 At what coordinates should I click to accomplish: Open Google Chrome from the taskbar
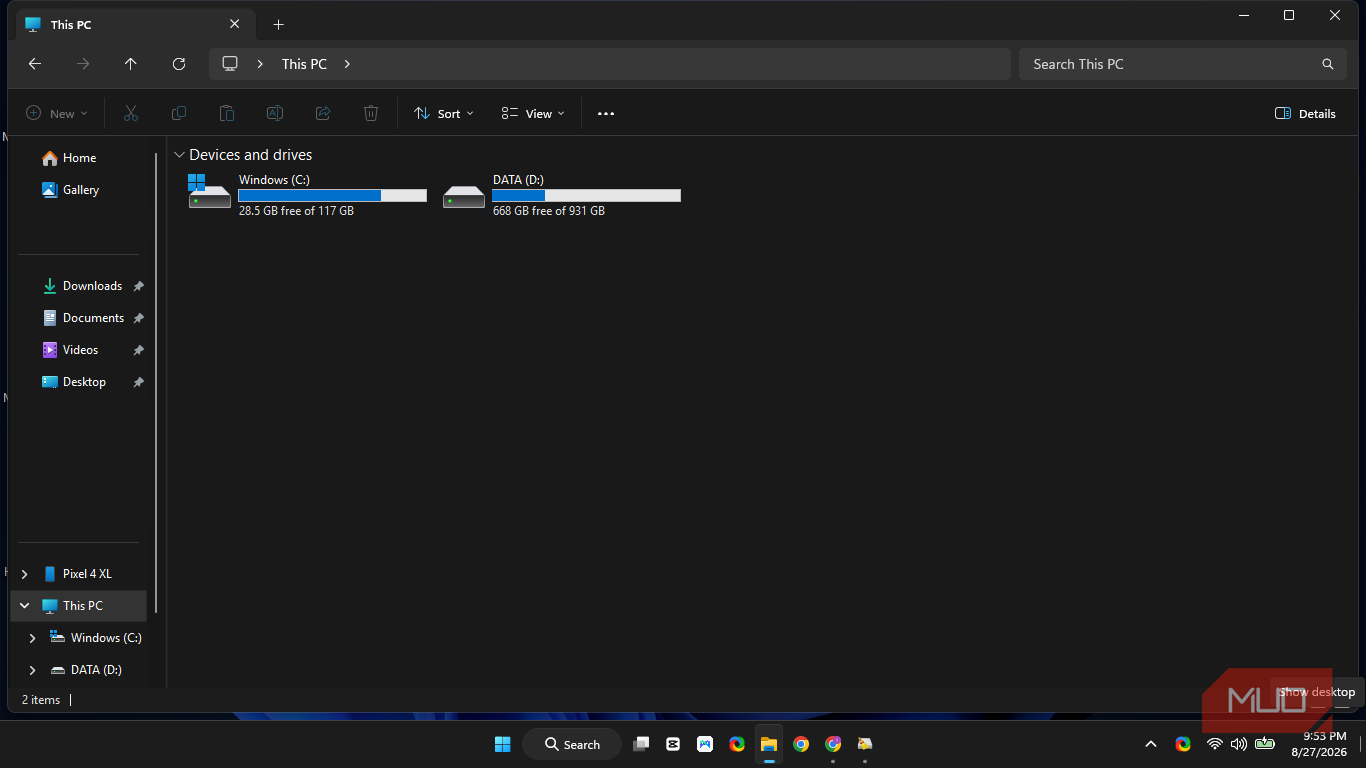click(801, 744)
